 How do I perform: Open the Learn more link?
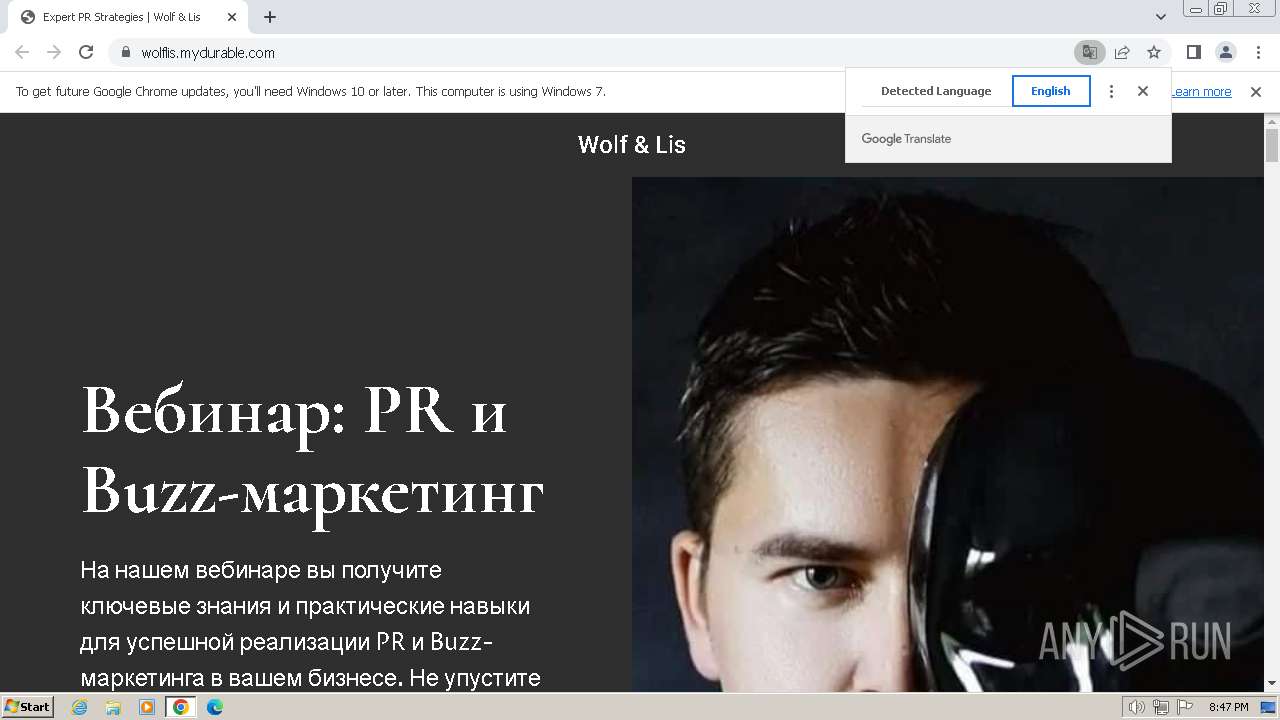click(1201, 92)
